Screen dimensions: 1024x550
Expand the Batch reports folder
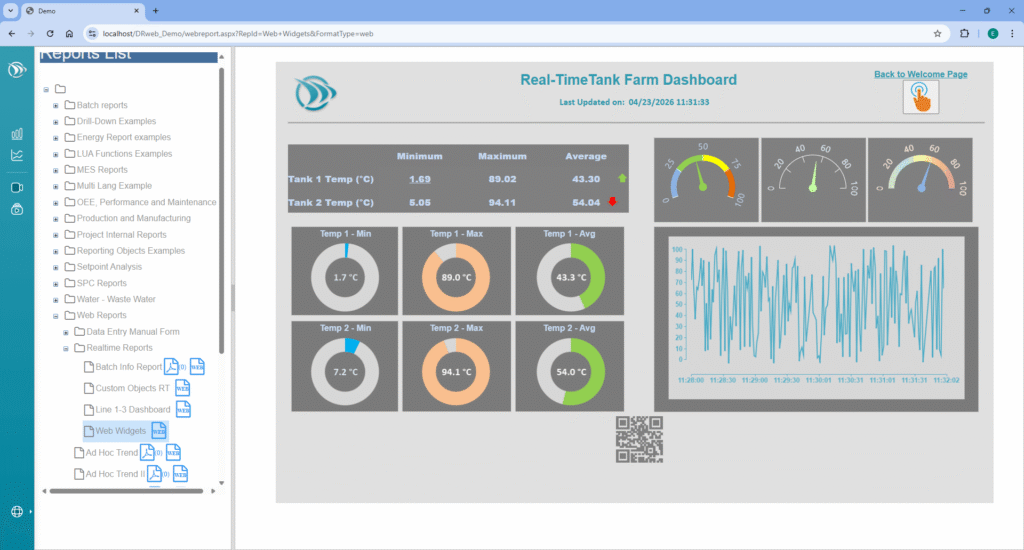click(x=56, y=105)
